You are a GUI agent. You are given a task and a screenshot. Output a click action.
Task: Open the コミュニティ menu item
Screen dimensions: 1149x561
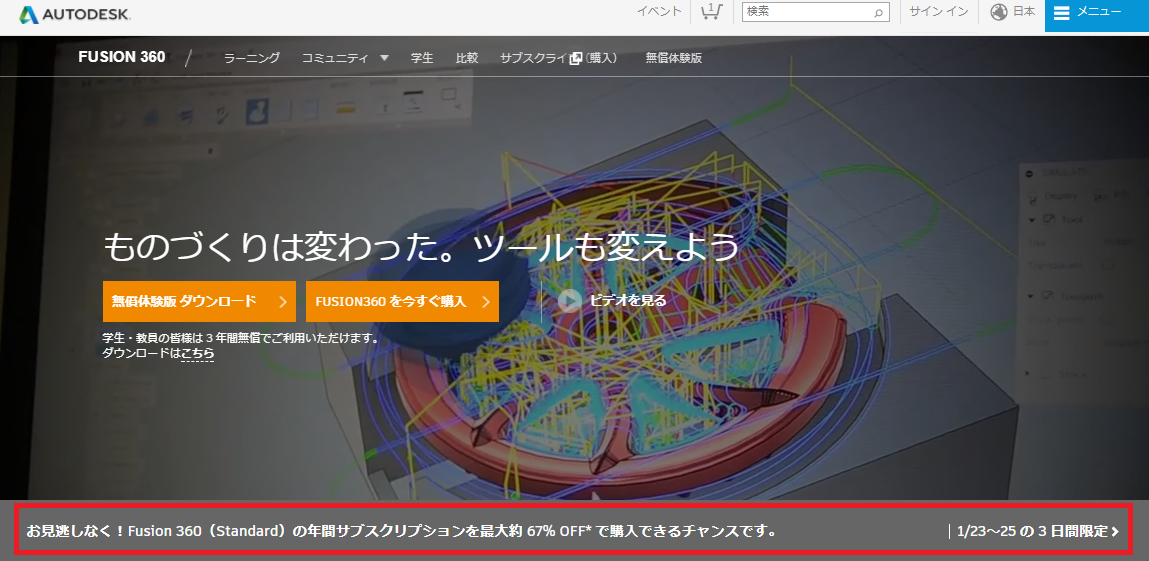pyautogui.click(x=335, y=58)
